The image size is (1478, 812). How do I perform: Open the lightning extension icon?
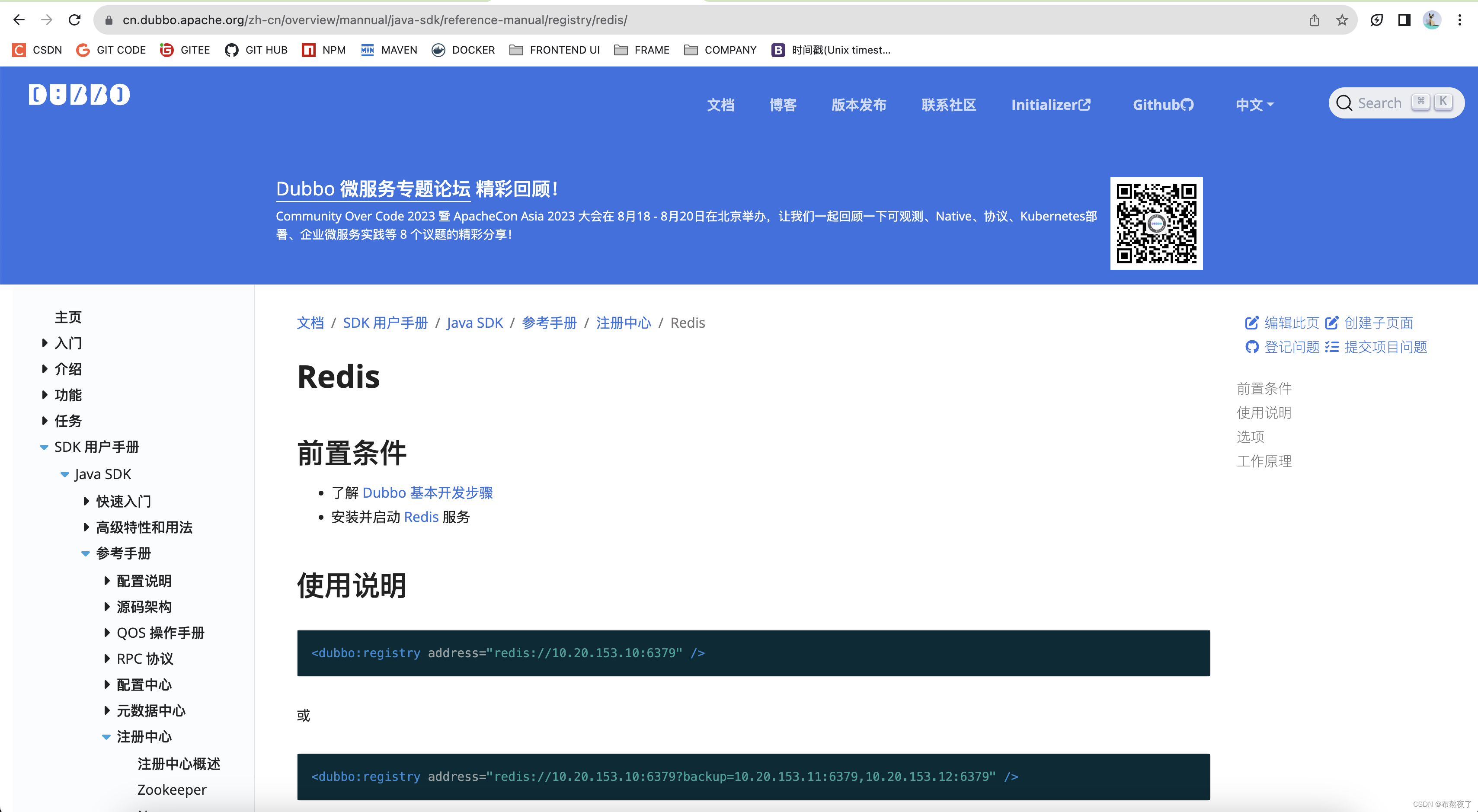pos(1376,21)
